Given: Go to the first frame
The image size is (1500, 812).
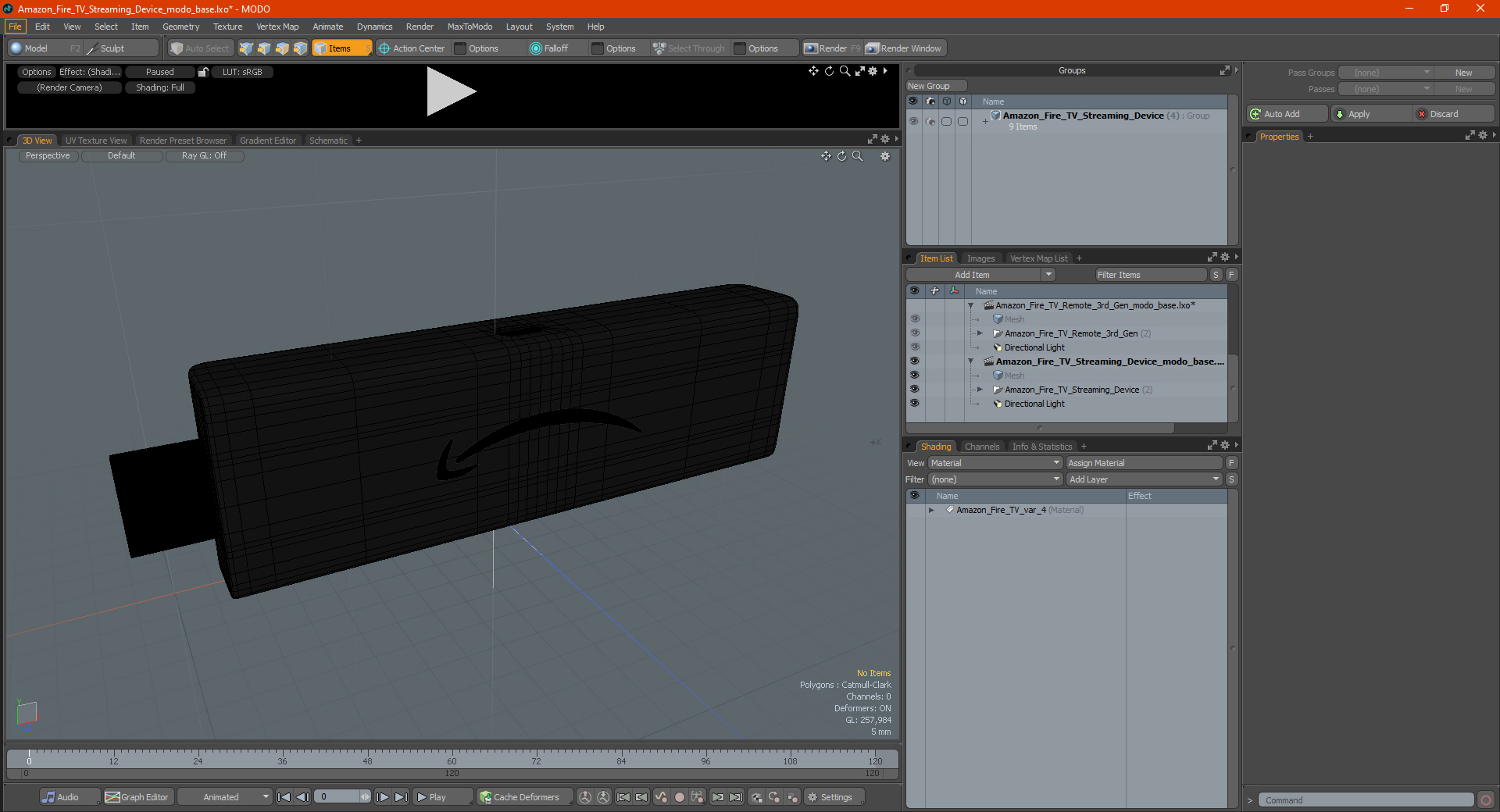Looking at the screenshot, I should (x=284, y=797).
